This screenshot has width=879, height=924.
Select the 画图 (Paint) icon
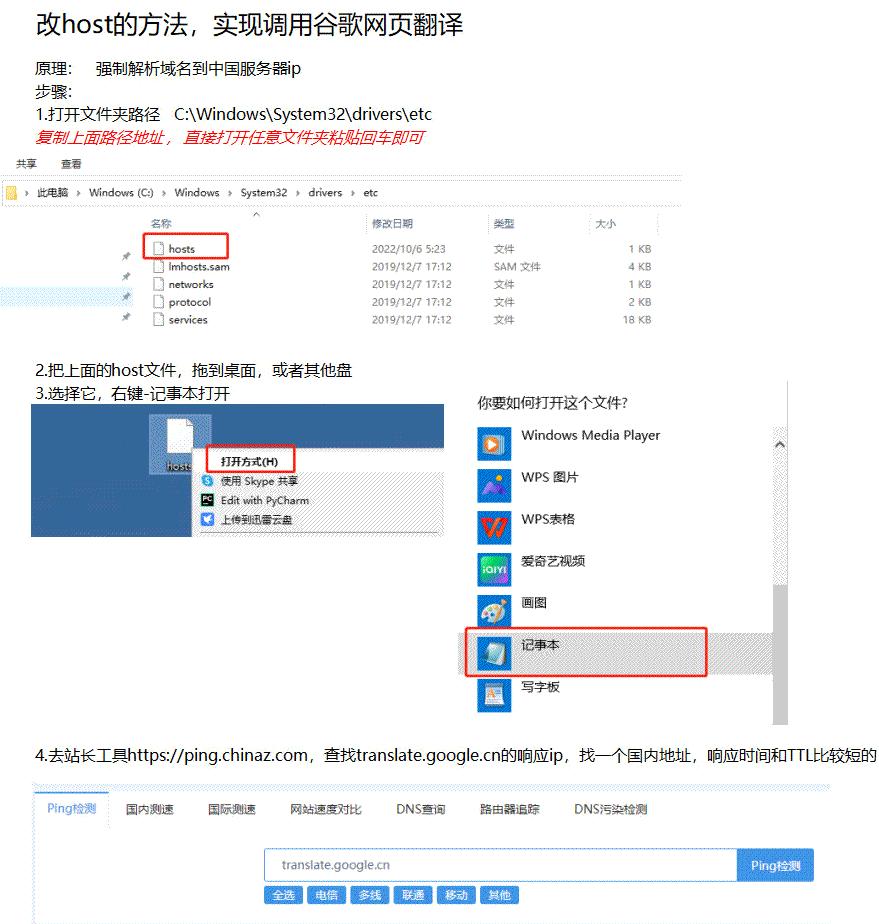(x=495, y=609)
